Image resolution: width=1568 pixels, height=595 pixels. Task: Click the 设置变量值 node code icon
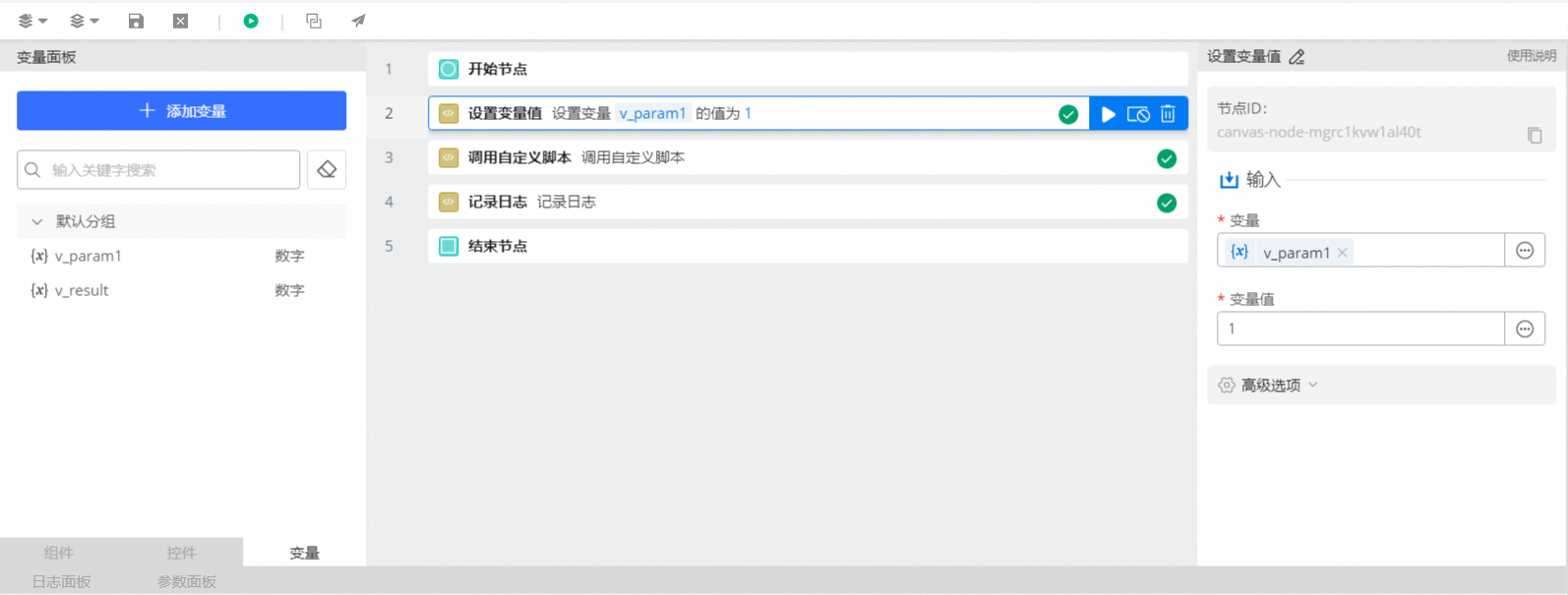pos(449,113)
